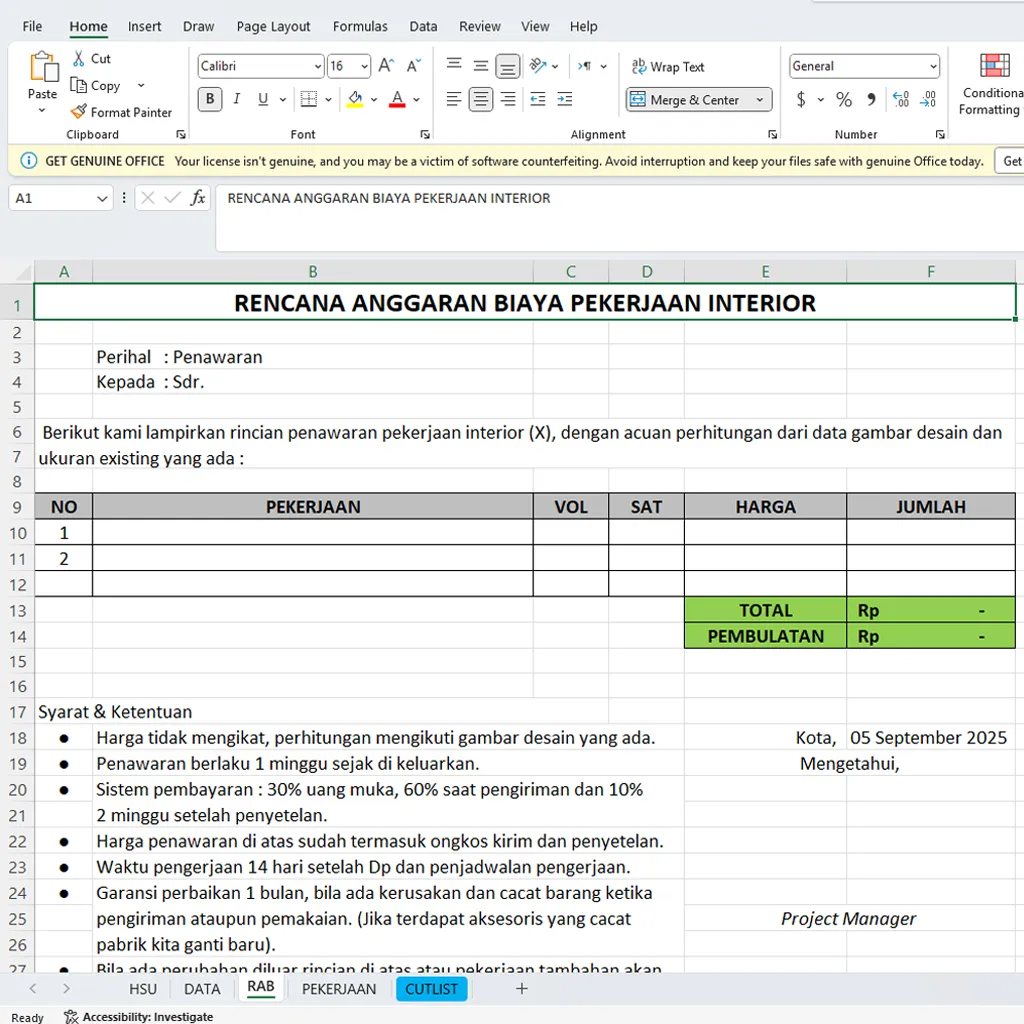
Task: Toggle Align Left
Action: click(x=454, y=99)
